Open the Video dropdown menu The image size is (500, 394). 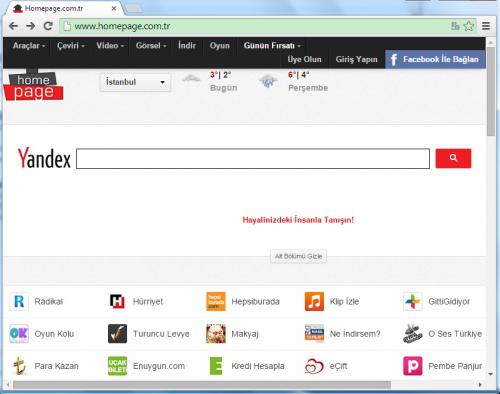click(x=110, y=46)
